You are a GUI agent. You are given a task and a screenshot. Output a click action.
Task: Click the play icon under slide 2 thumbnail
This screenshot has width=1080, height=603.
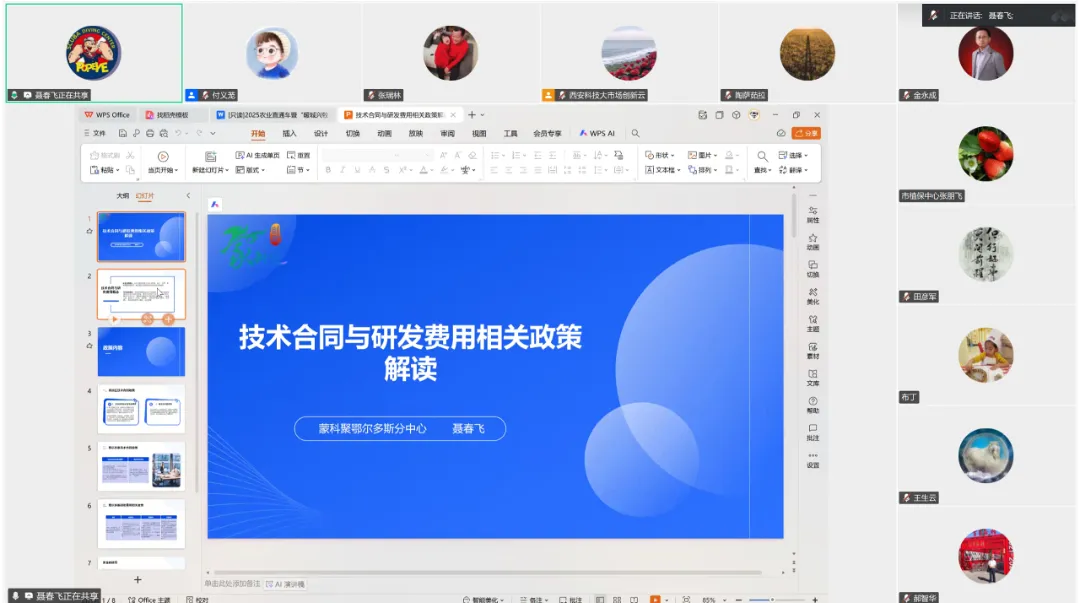point(114,319)
